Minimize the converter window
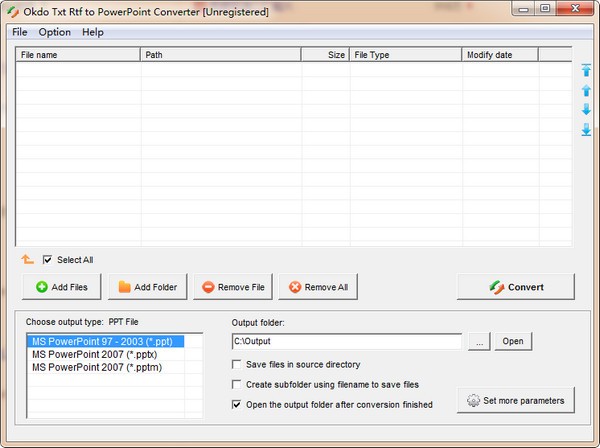The width and height of the screenshot is (600, 448). [523, 9]
